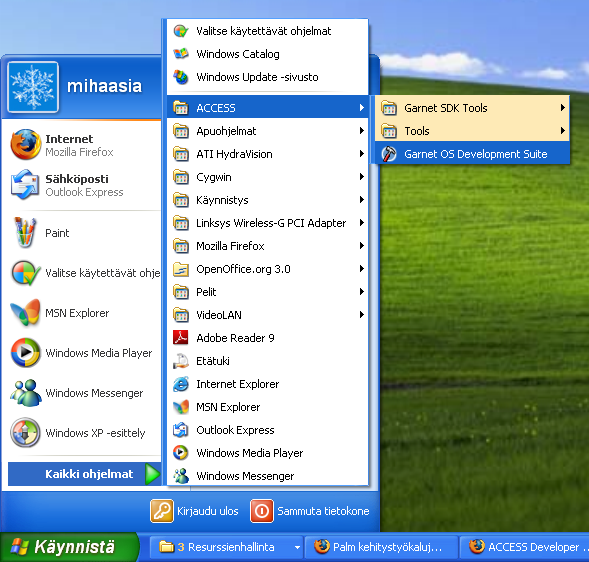The height and width of the screenshot is (562, 589).
Task: Click the Kirjaudu ulos key icon
Action: click(x=162, y=511)
